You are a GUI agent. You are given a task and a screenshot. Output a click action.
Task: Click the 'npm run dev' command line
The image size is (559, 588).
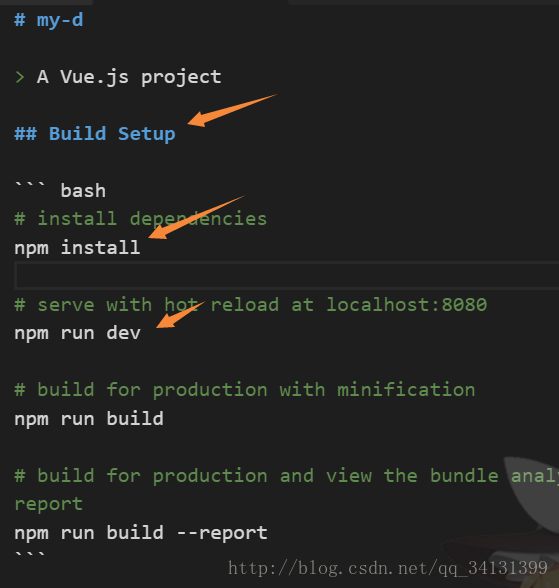click(77, 333)
